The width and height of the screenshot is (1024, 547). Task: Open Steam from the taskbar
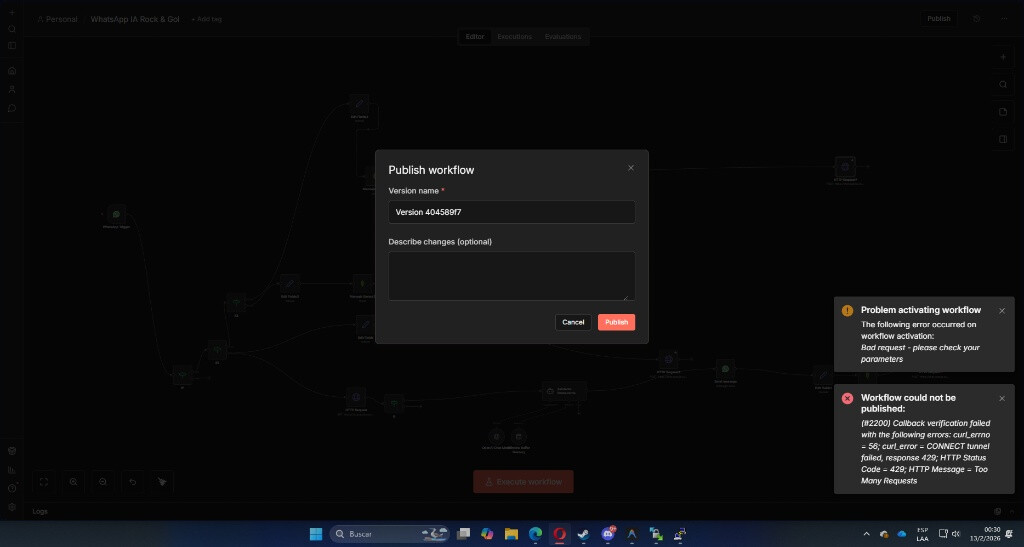[584, 534]
